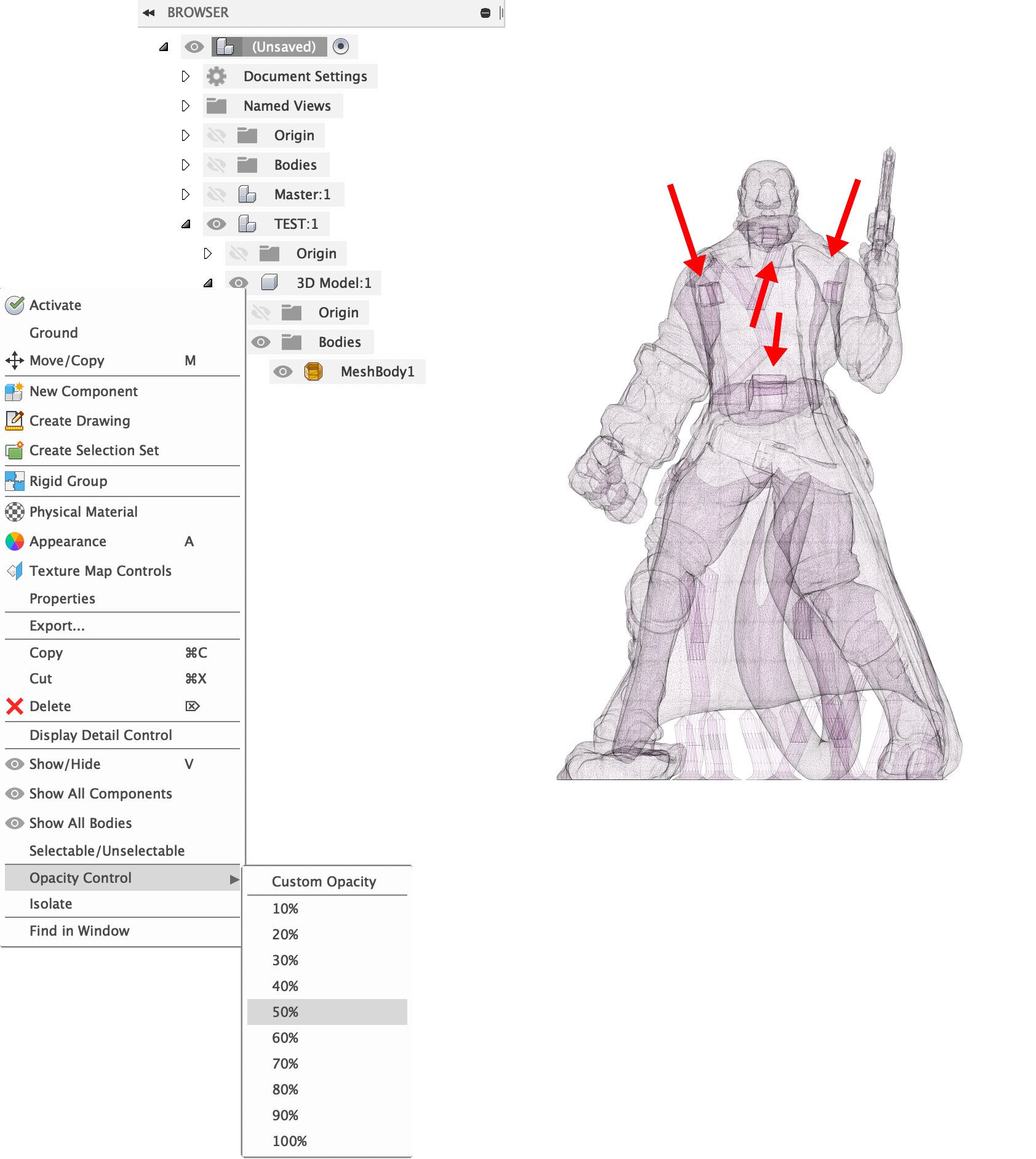This screenshot has height=1159, width=1036.
Task: Show the hidden Master:1 component
Action: pos(217,194)
